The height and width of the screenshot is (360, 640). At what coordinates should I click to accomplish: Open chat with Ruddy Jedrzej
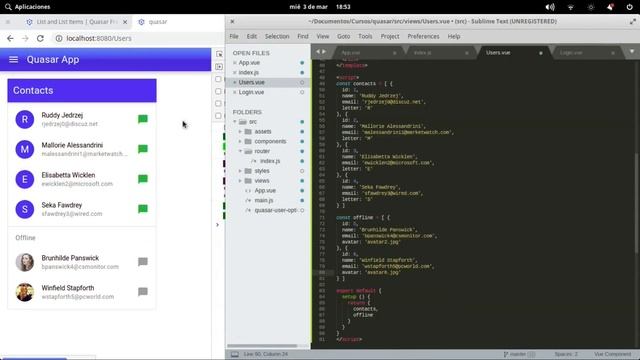click(x=142, y=119)
